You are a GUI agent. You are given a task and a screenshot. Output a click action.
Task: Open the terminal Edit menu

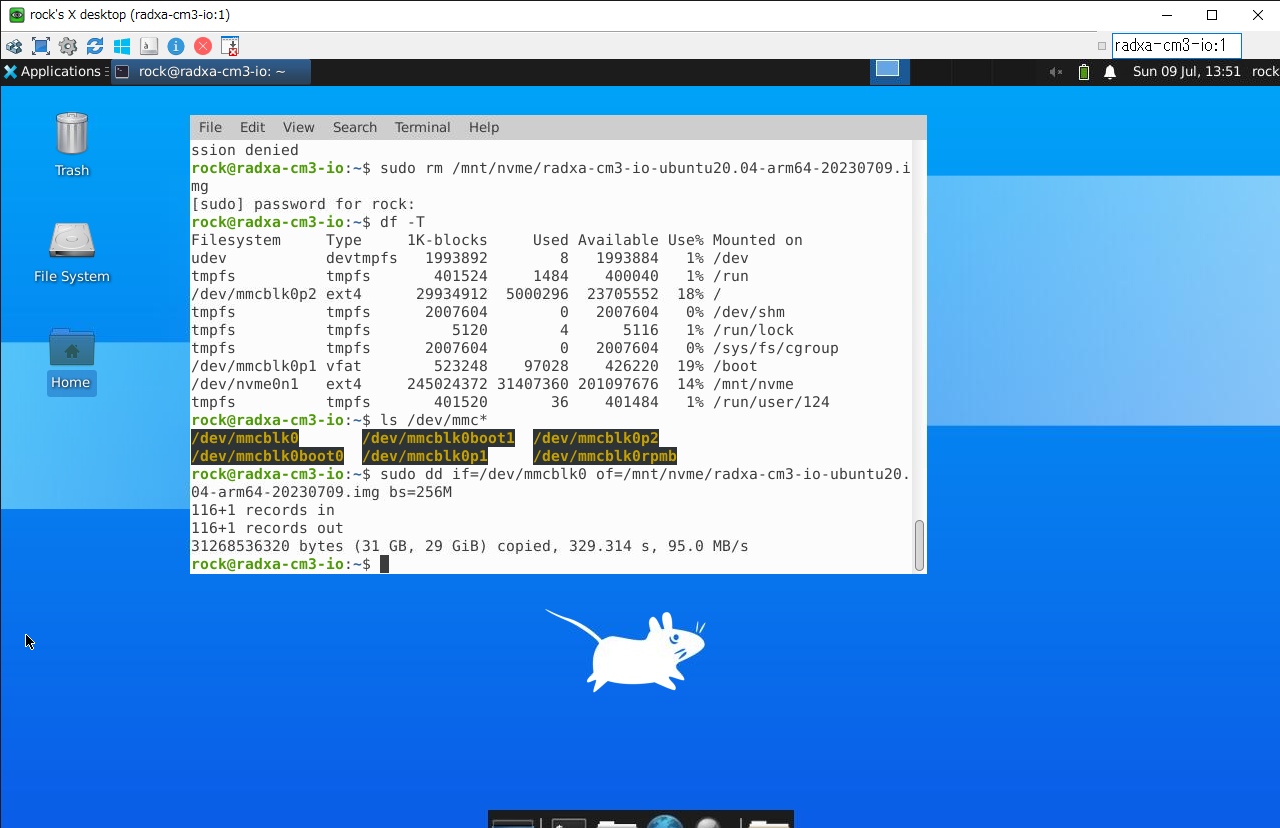252,127
